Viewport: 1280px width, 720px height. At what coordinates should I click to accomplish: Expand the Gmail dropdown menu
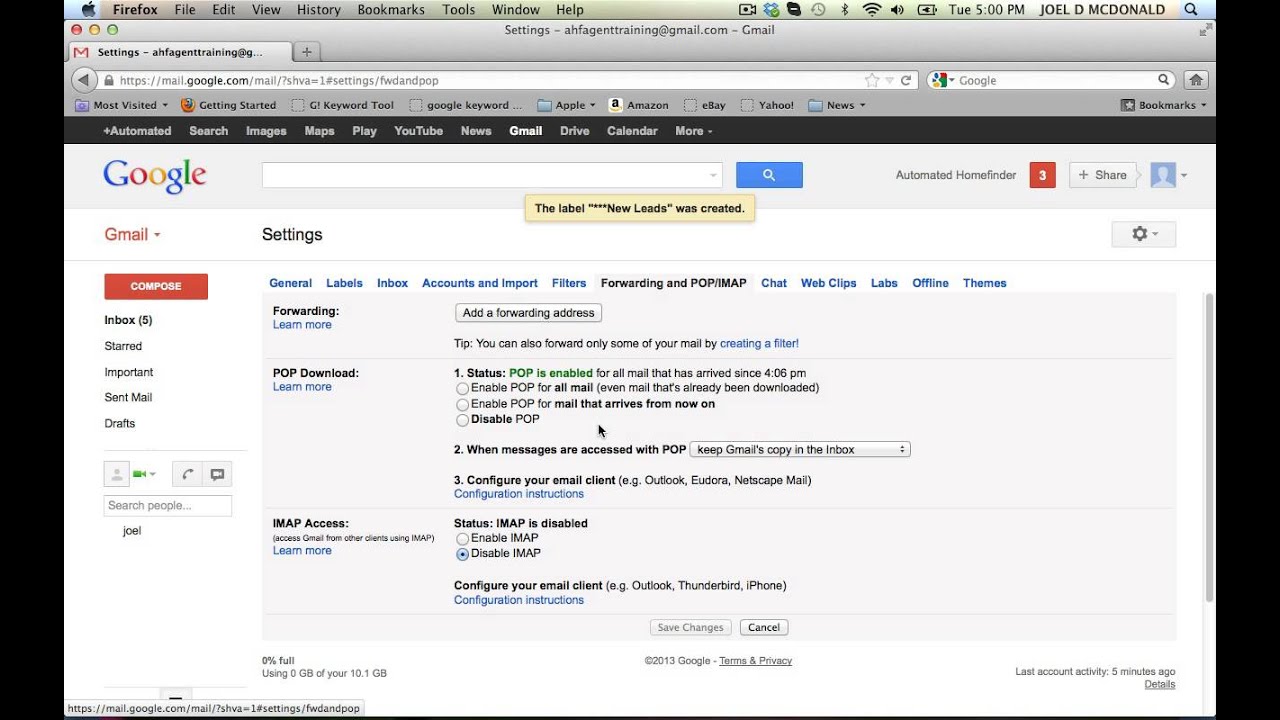click(x=132, y=235)
